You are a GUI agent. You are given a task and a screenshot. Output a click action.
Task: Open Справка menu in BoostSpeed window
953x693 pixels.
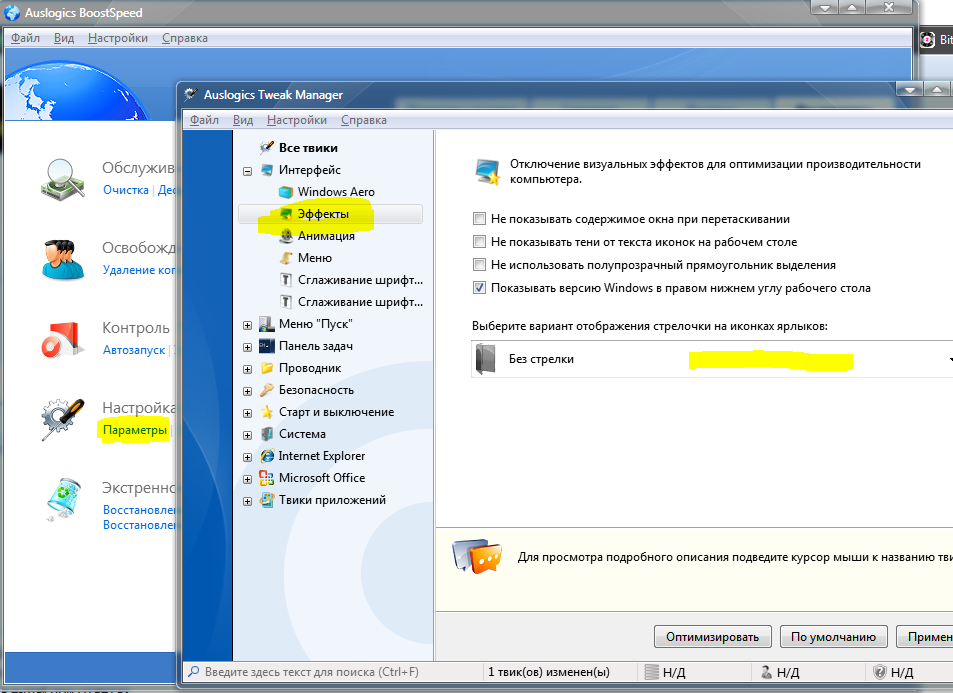coord(185,38)
